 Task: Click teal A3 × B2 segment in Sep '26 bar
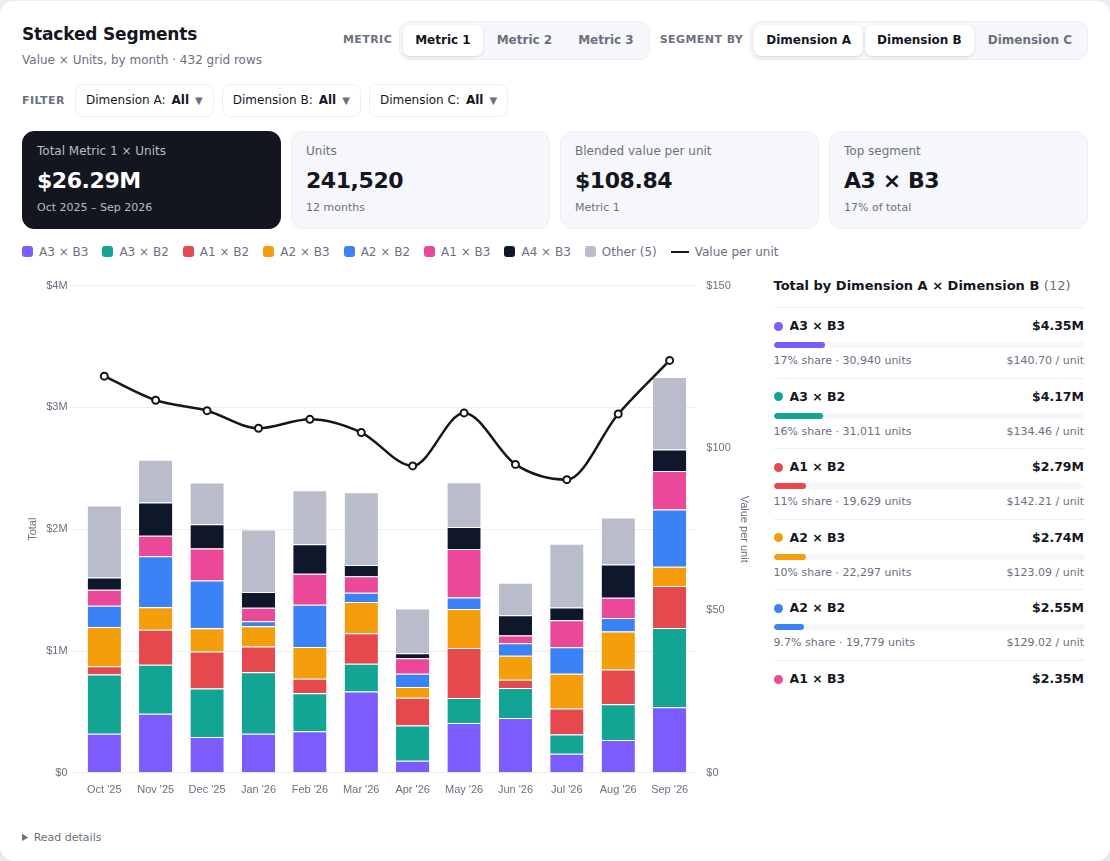click(670, 668)
